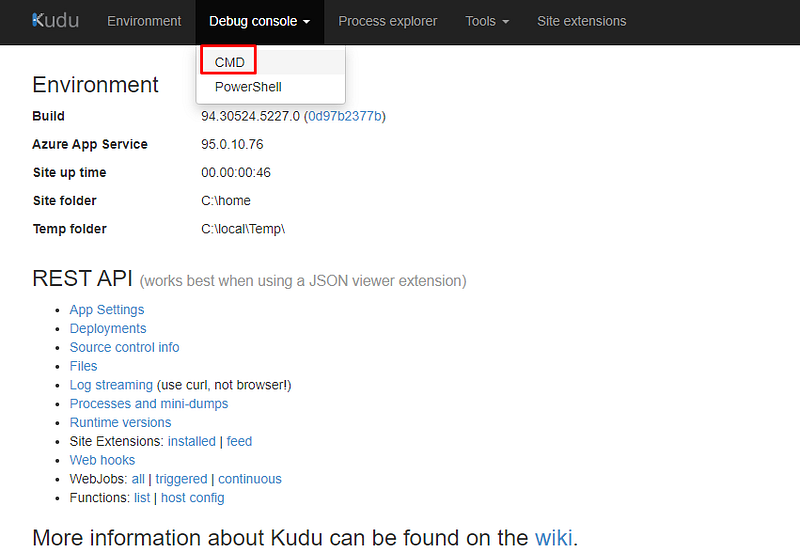The image size is (800, 556).
Task: Open the Environment nav item
Action: click(144, 21)
